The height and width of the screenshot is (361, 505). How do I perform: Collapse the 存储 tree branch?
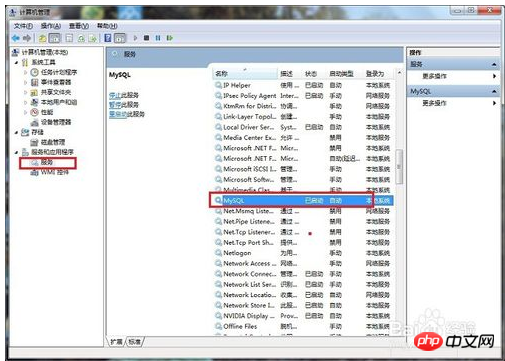tap(16, 132)
